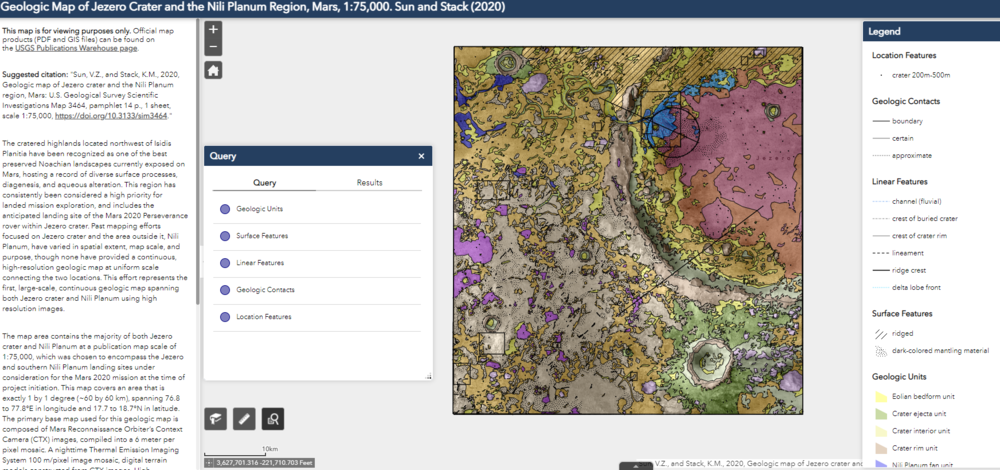The width and height of the screenshot is (1000, 470).
Task: Click the 'crater 200m-500m' legend entry
Action: tap(921, 75)
